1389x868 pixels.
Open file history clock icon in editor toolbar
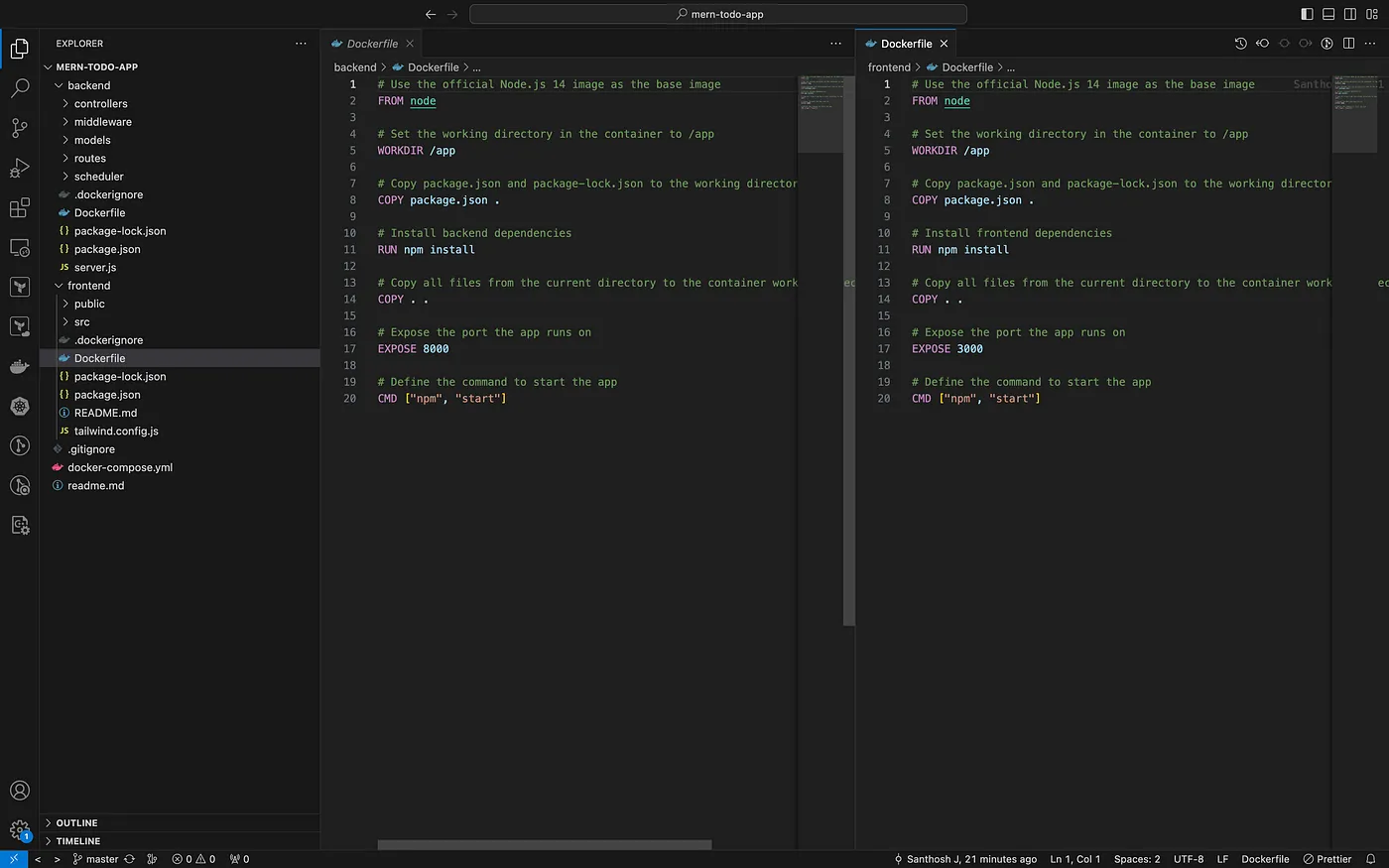click(1240, 44)
